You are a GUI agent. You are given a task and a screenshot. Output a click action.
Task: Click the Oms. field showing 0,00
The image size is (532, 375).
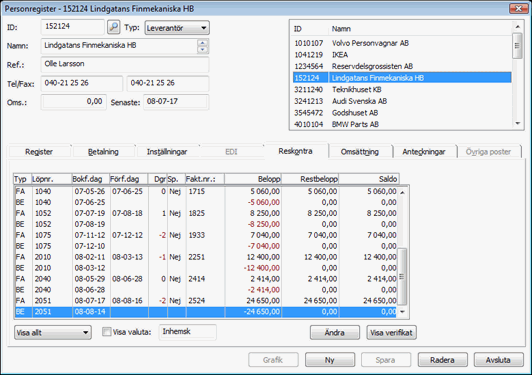click(74, 102)
